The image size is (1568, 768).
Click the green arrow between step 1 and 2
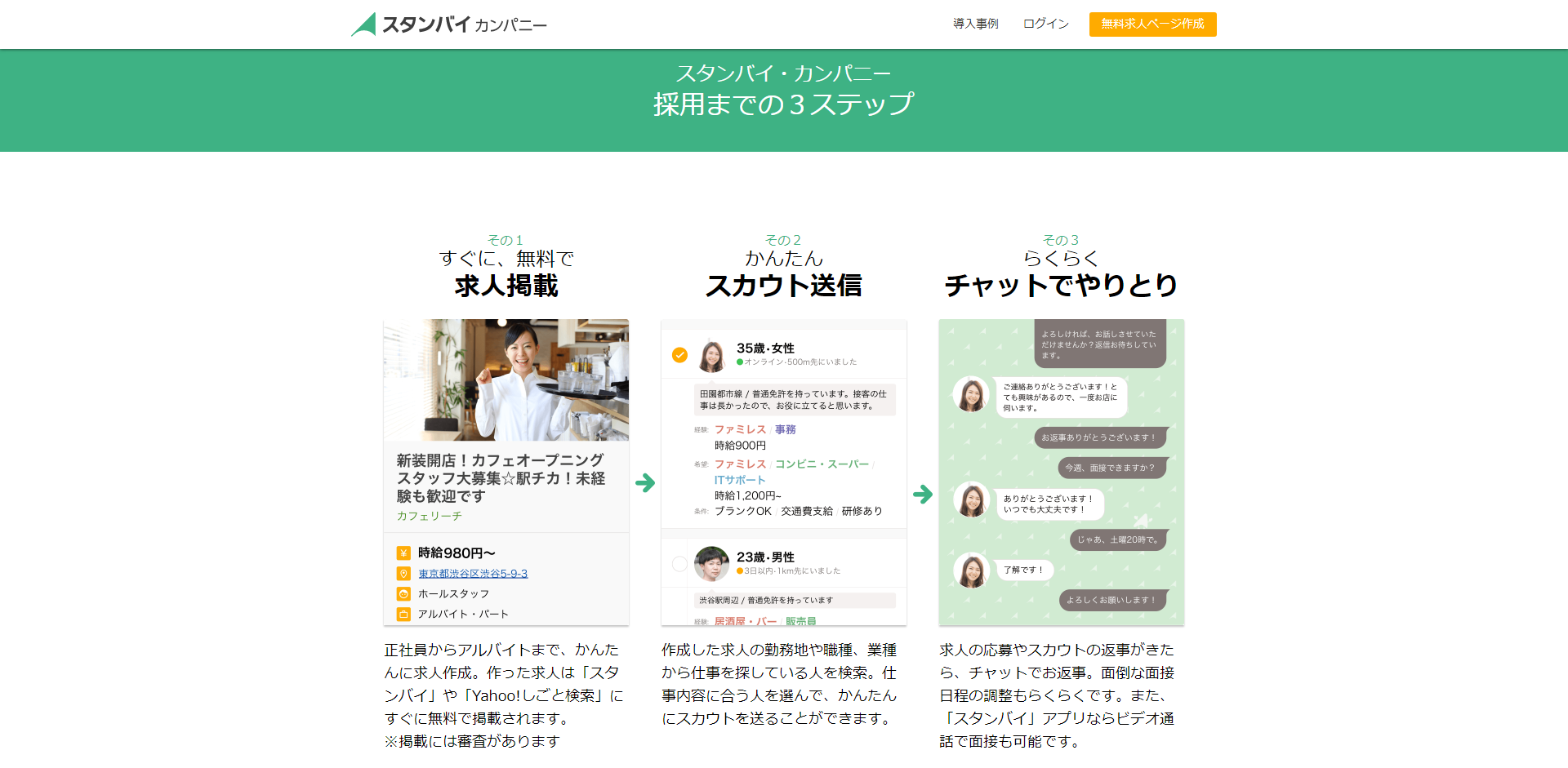(645, 483)
